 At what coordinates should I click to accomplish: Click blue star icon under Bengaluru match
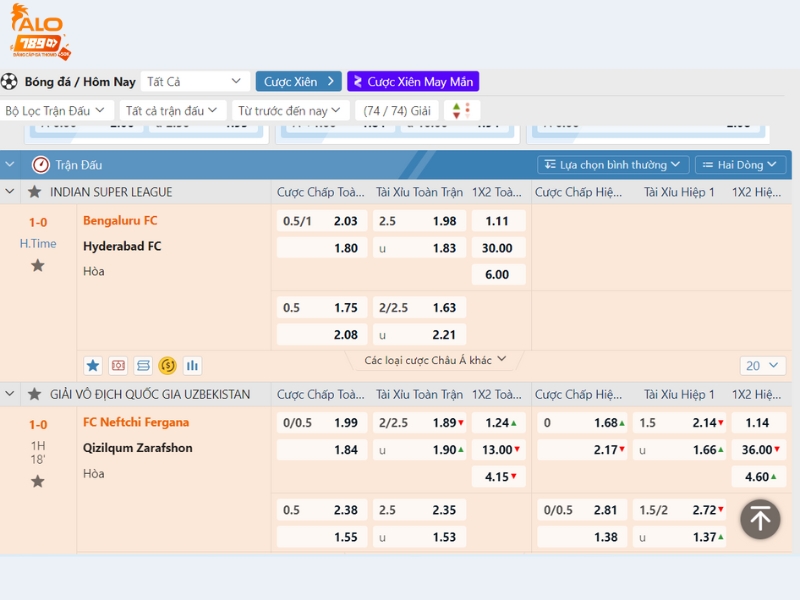point(93,365)
